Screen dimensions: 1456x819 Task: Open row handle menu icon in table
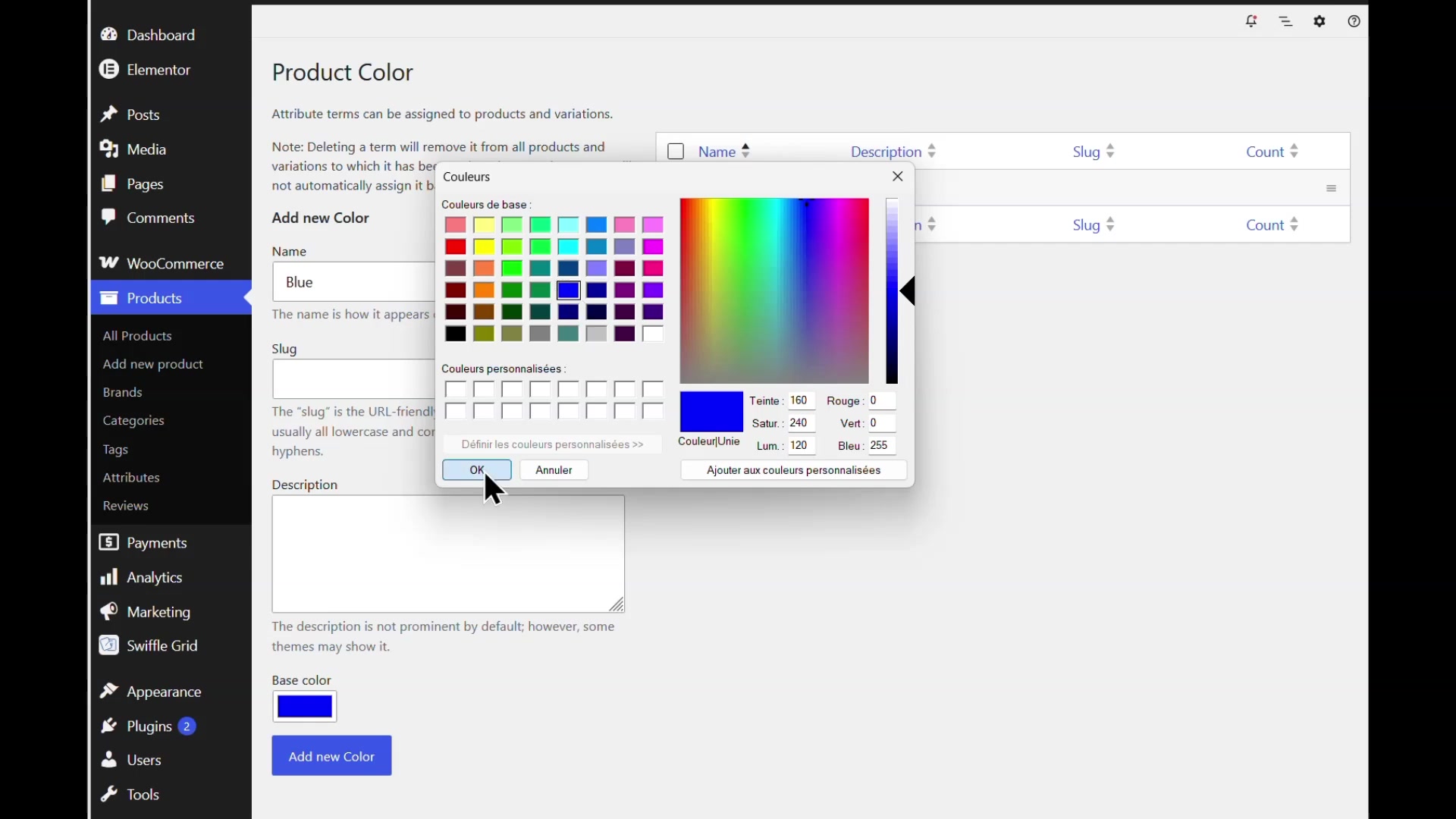pyautogui.click(x=1332, y=189)
